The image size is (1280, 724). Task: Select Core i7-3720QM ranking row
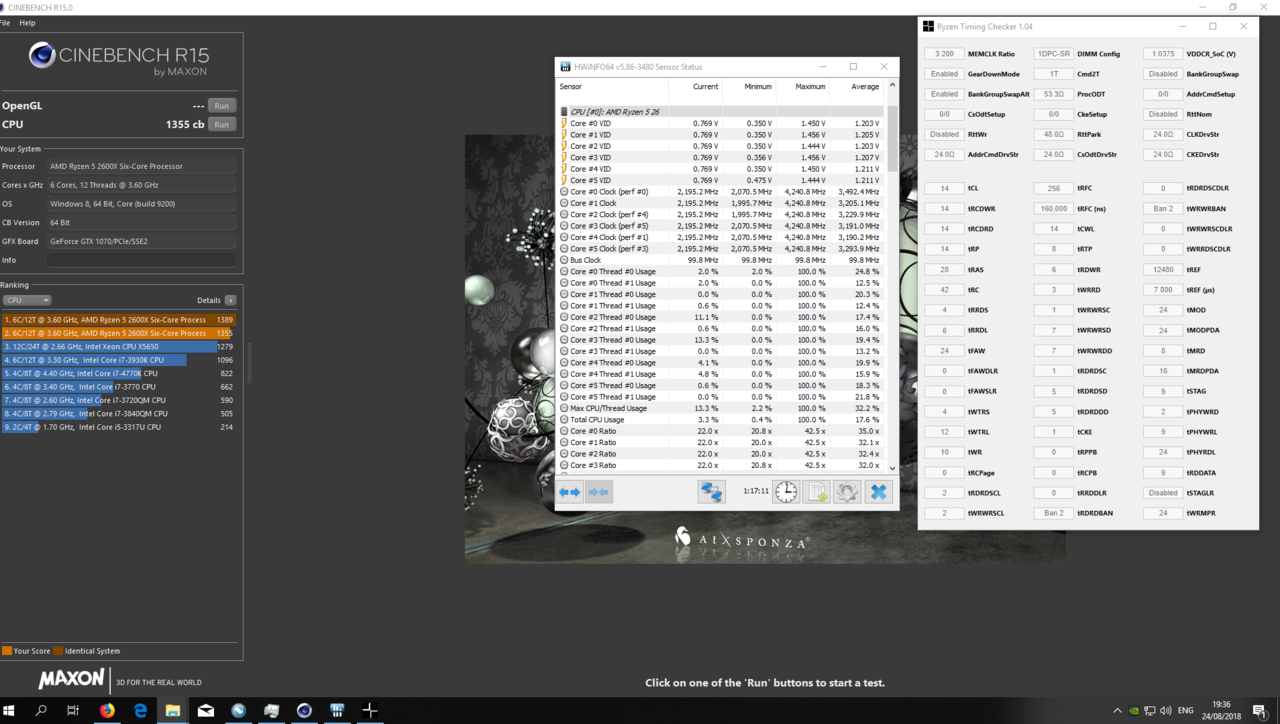tap(118, 400)
